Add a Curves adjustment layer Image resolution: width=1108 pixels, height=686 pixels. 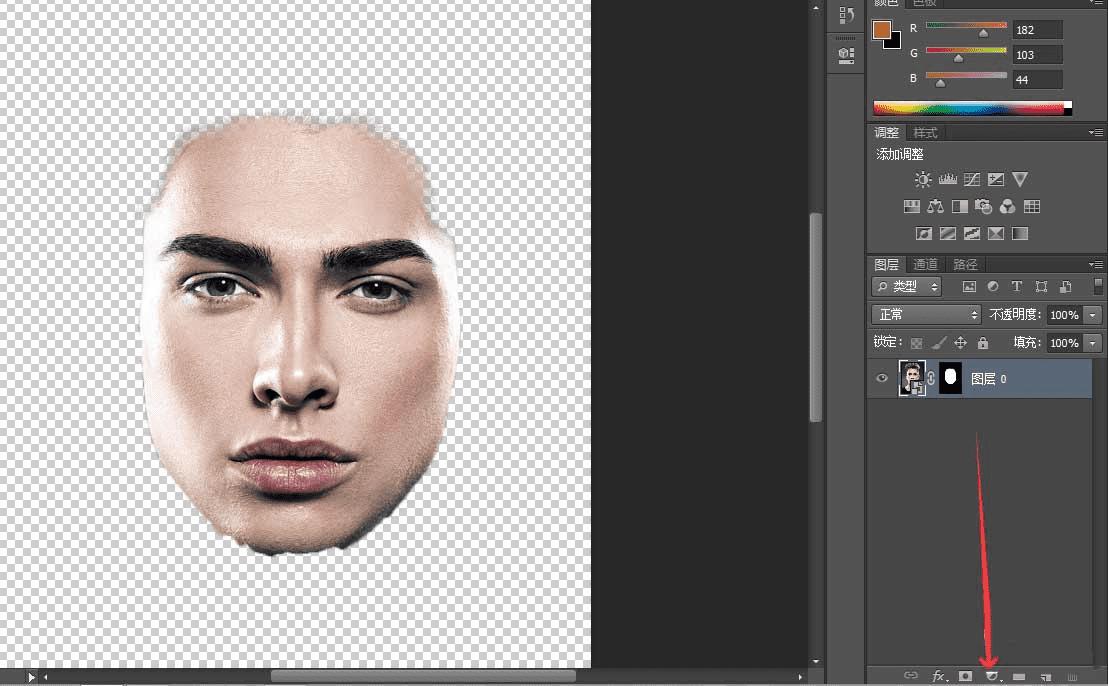pos(971,180)
